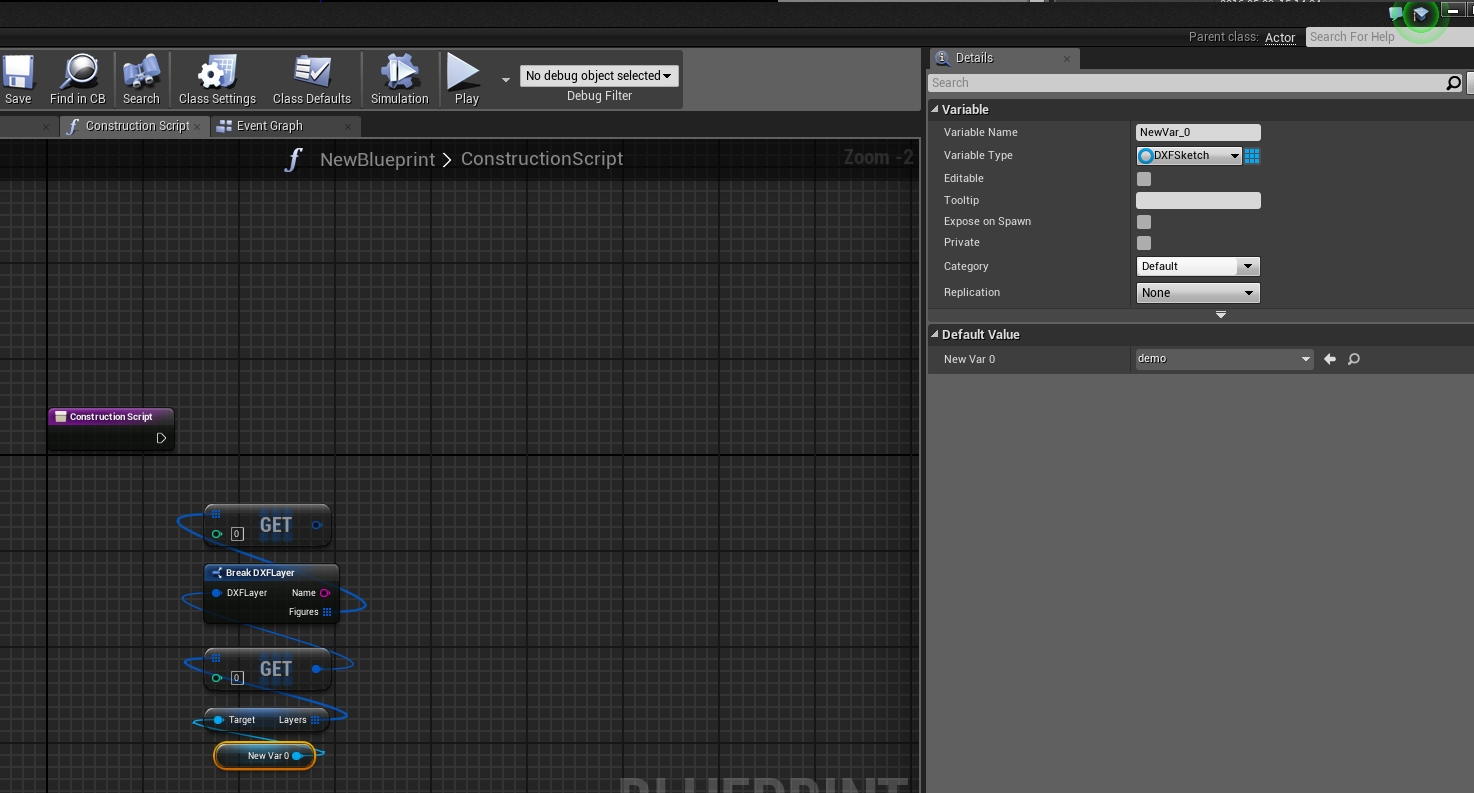Open the Actor parent class link
Screen dimensions: 1474x793
[1280, 38]
